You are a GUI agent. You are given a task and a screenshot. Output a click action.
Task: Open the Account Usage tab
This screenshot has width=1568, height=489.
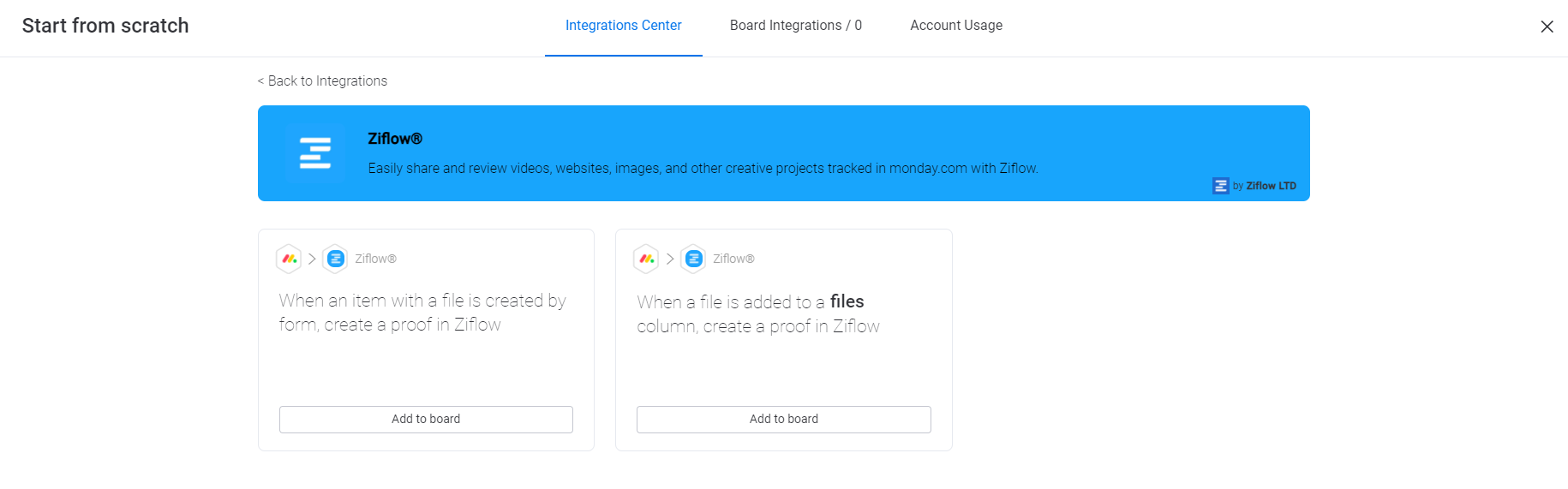click(x=956, y=26)
